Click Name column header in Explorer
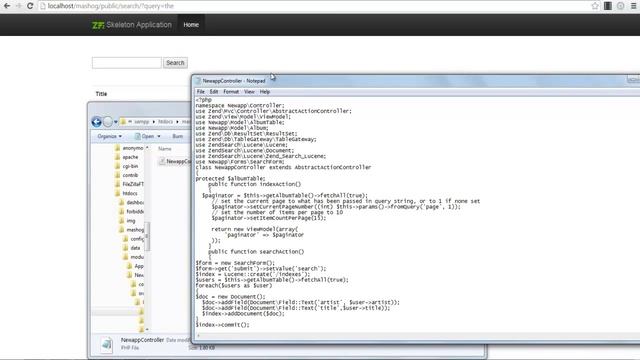 click(x=165, y=149)
